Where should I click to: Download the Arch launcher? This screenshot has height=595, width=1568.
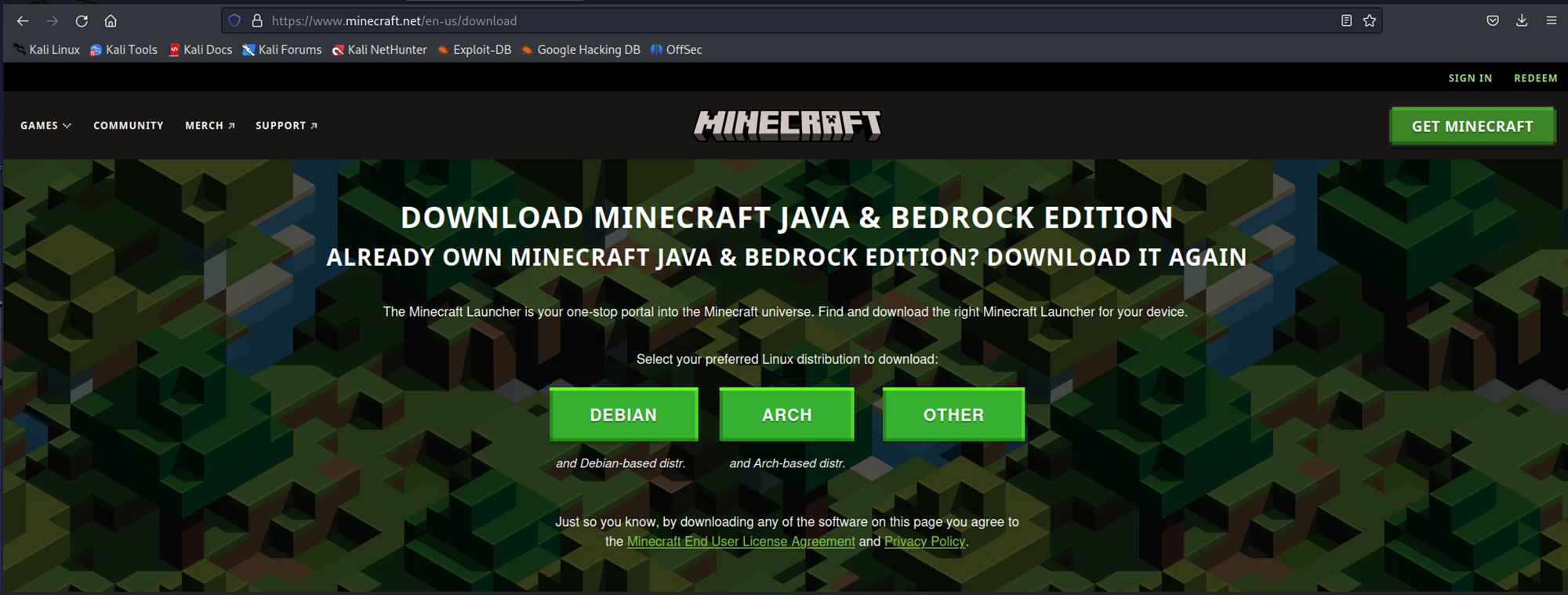[786, 415]
